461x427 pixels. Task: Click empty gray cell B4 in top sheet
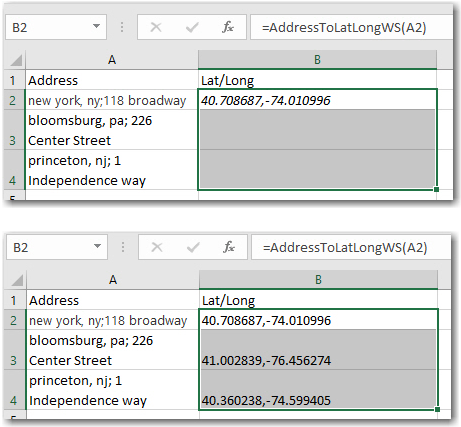click(317, 170)
